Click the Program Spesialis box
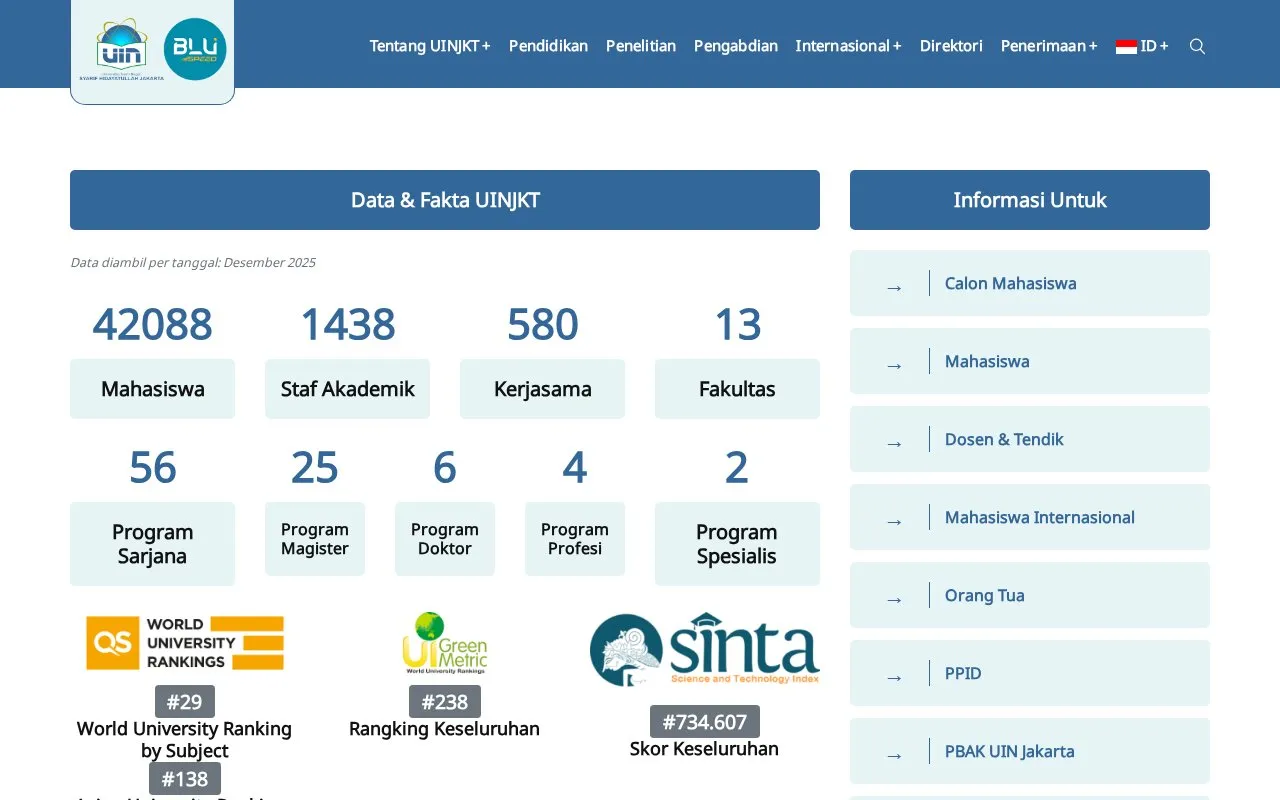This screenshot has height=800, width=1280. pos(737,544)
